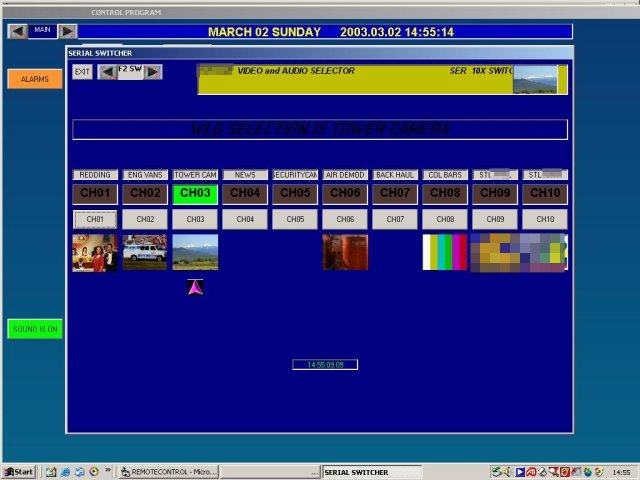
Task: Click the Tower Cam mountain thumbnail under CH03
Action: [195, 252]
